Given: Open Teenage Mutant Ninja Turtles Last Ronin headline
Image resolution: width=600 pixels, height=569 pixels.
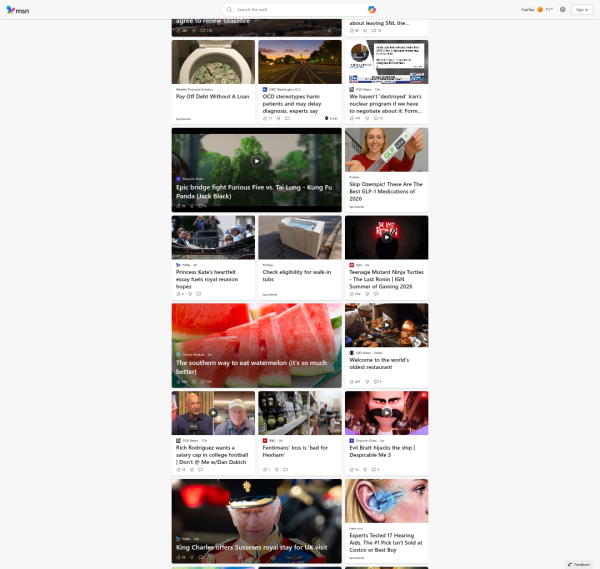Looking at the screenshot, I should click(x=386, y=279).
